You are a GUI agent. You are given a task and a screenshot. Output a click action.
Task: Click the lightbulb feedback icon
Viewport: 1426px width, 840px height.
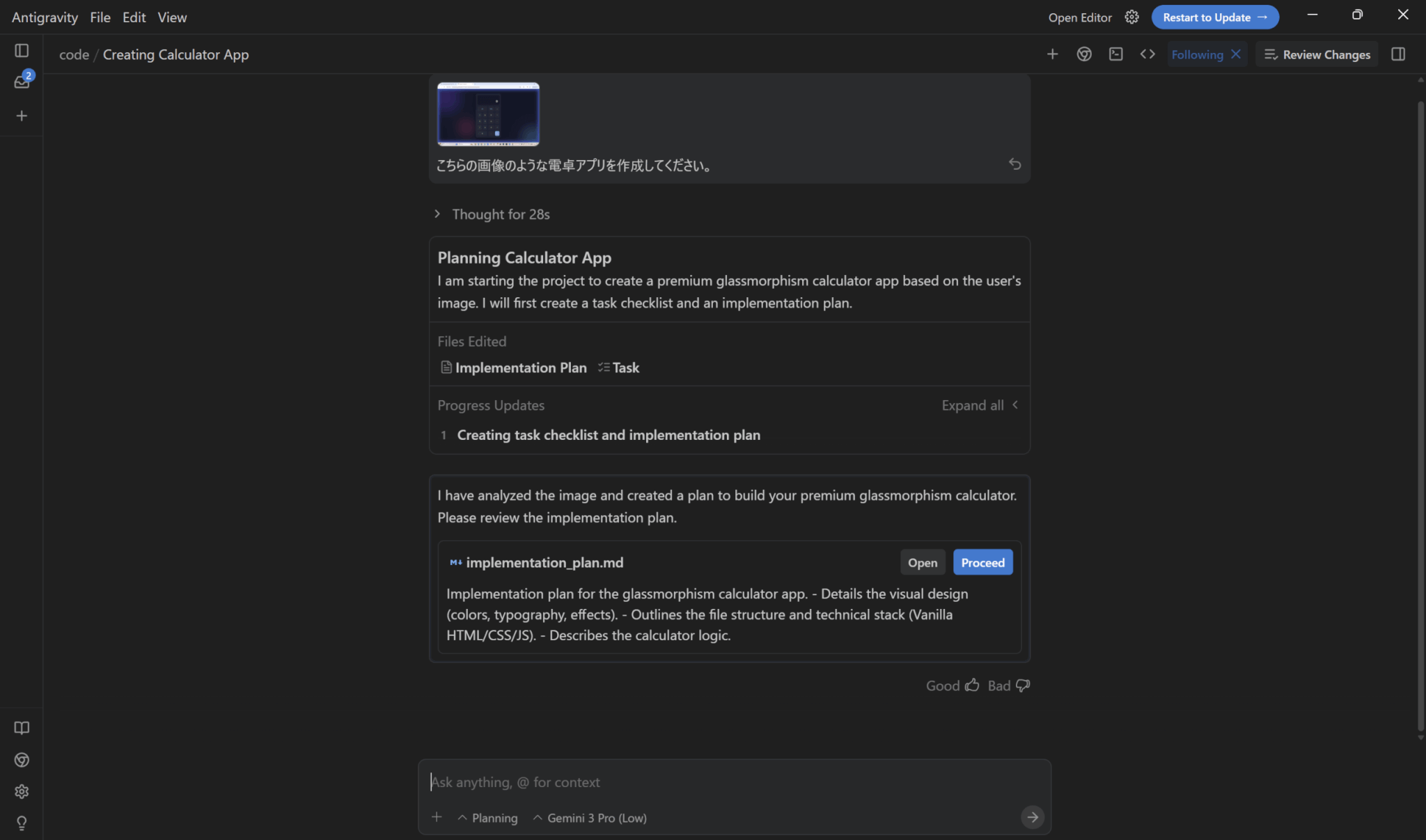pyautogui.click(x=22, y=823)
